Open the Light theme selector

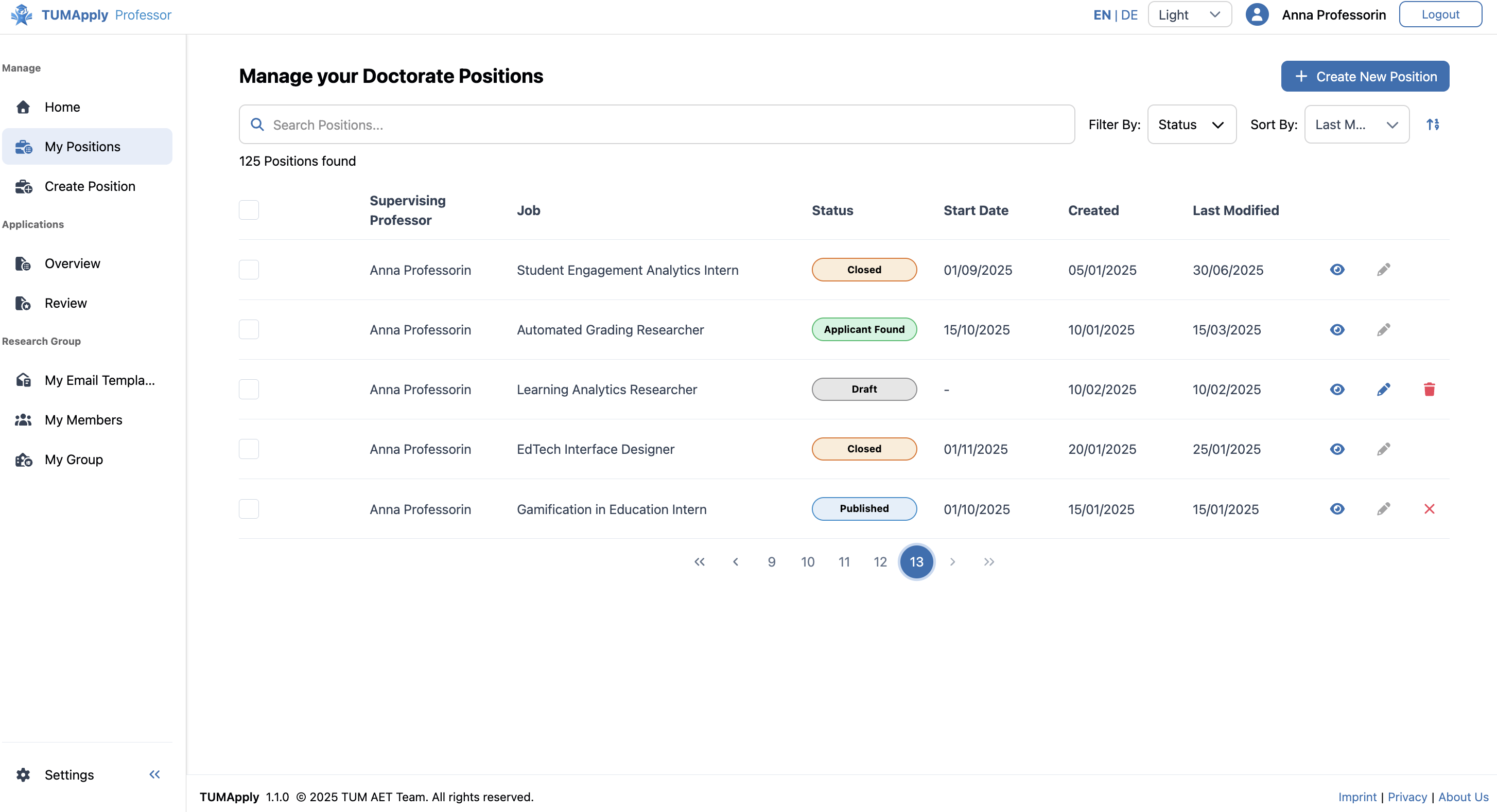click(1189, 14)
